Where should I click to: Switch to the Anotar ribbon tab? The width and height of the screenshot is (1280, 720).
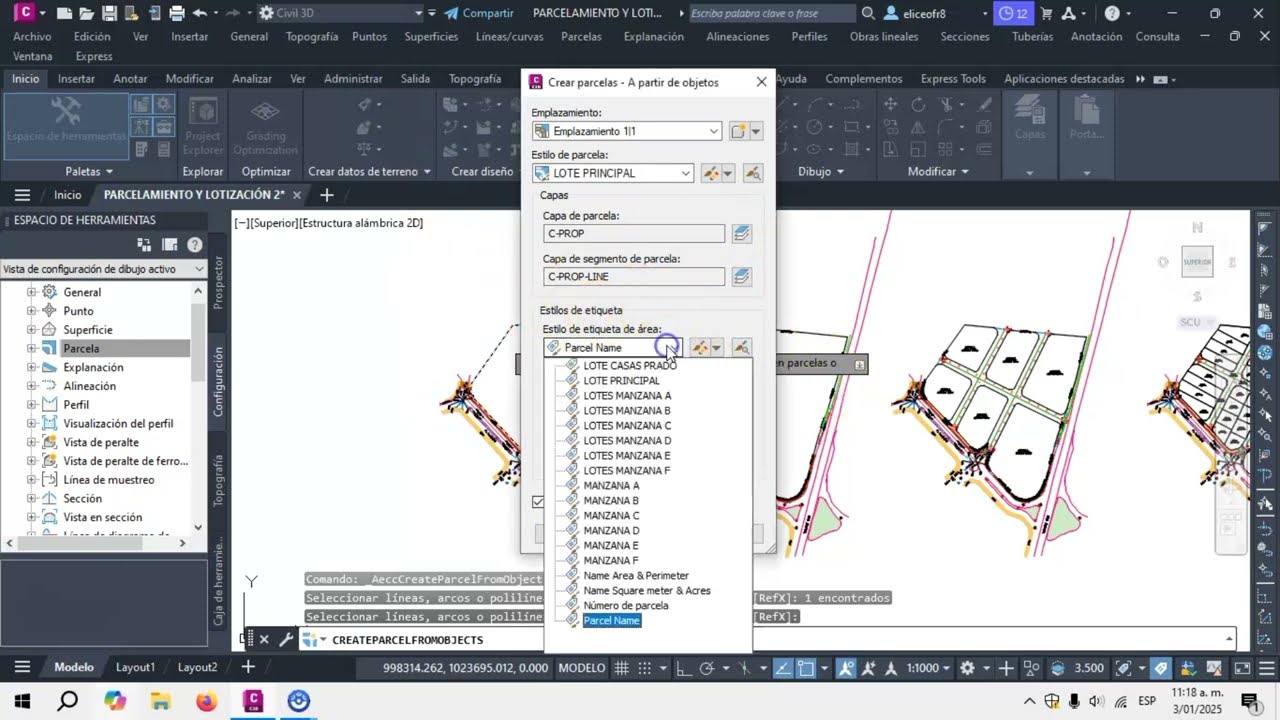tap(130, 79)
